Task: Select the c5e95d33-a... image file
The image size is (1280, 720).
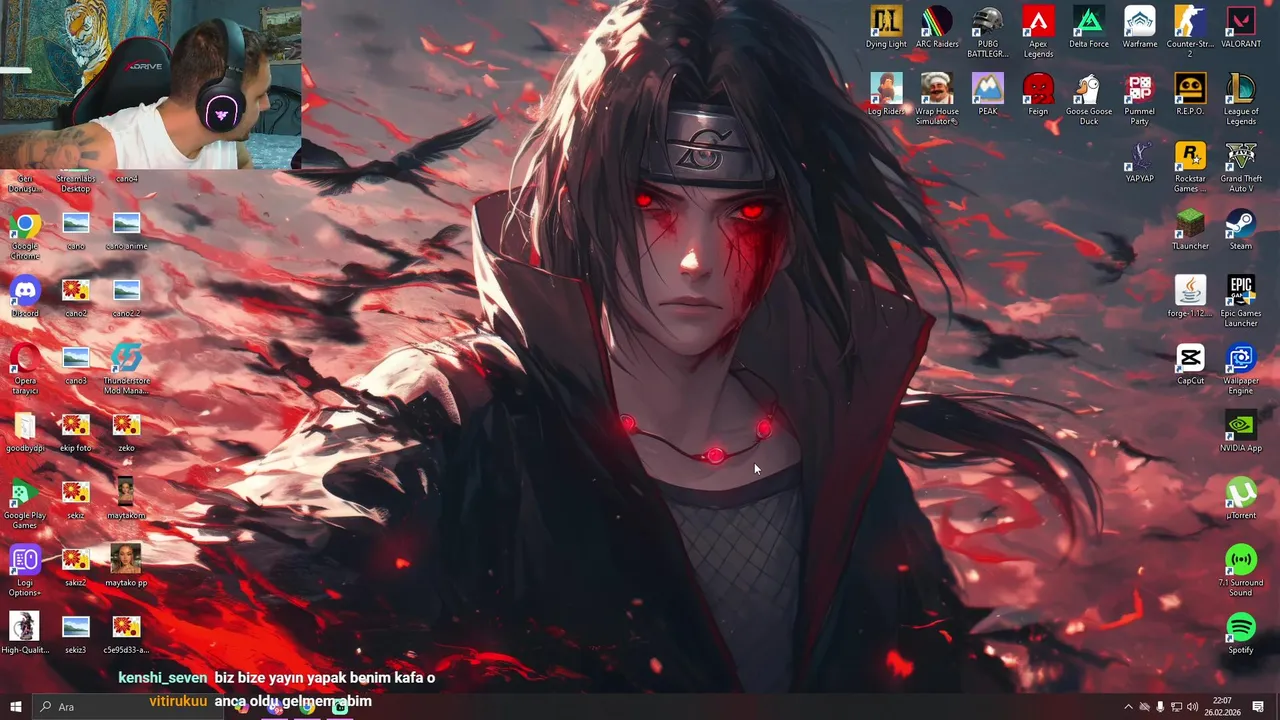Action: [126, 633]
